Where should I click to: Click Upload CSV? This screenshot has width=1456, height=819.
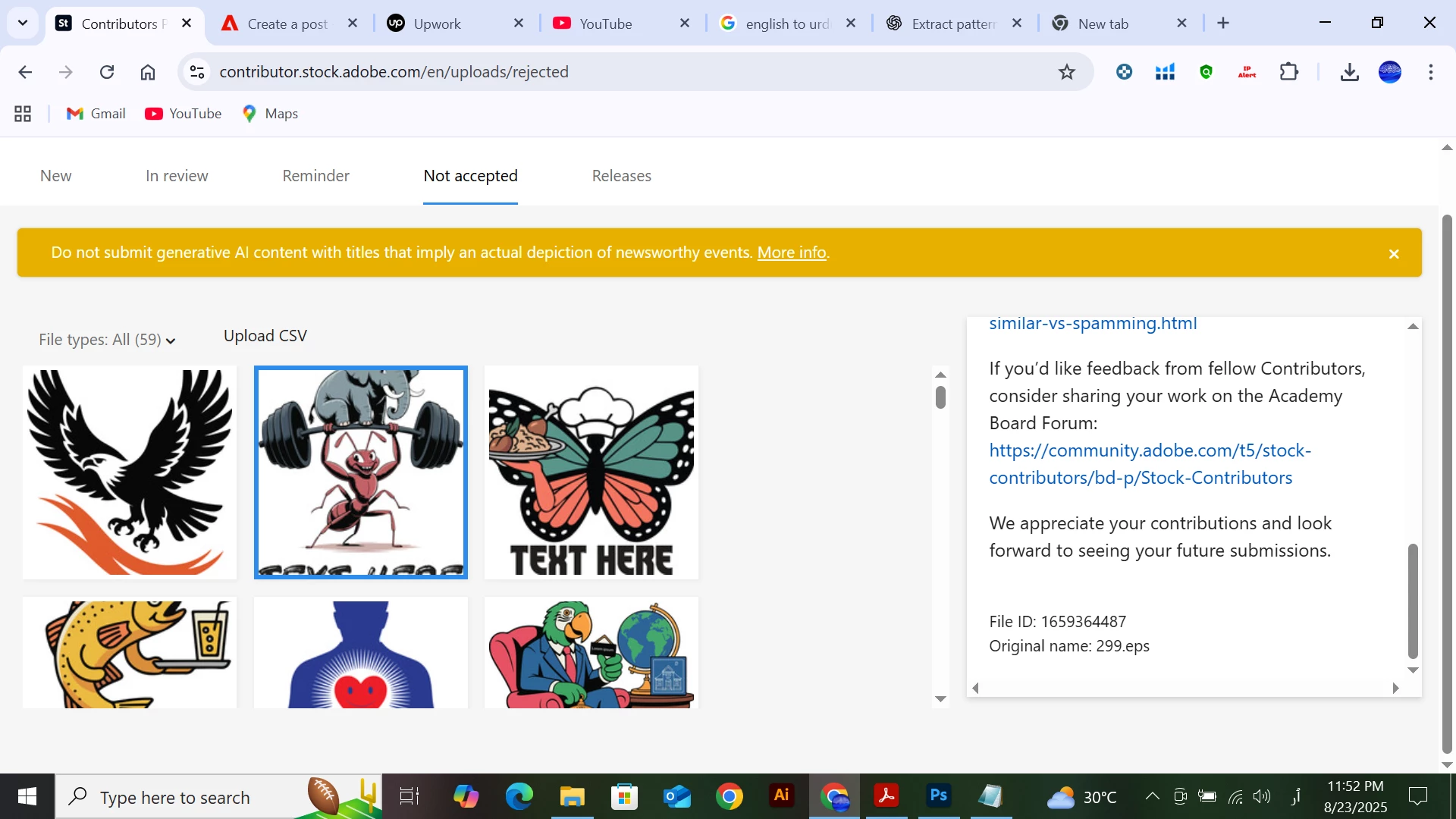tap(265, 336)
